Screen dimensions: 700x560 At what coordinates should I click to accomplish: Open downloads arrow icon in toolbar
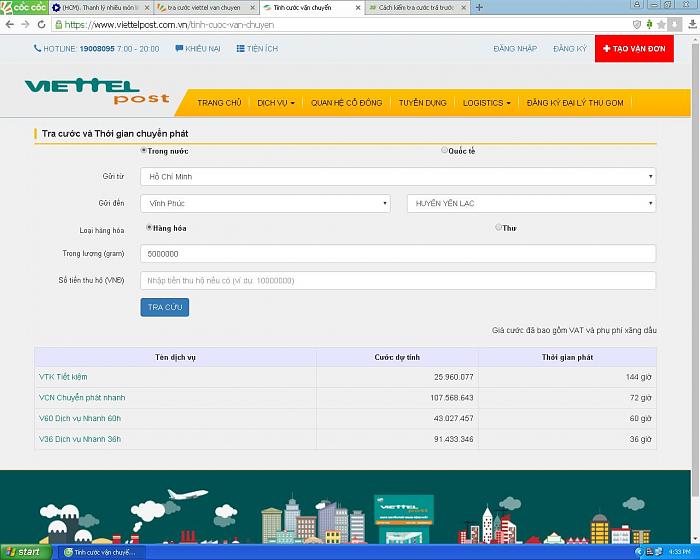[692, 25]
